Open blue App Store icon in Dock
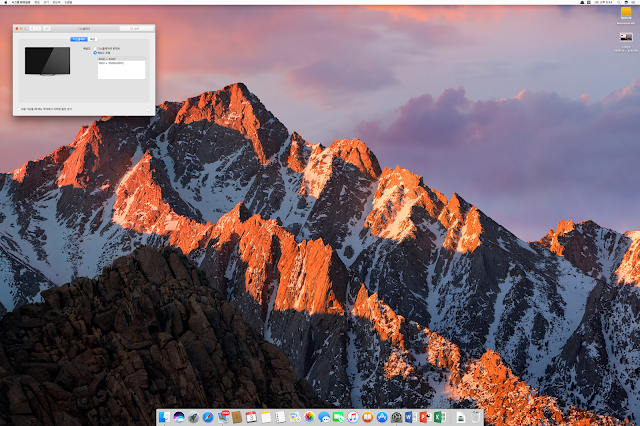640x426 pixels. 382,417
